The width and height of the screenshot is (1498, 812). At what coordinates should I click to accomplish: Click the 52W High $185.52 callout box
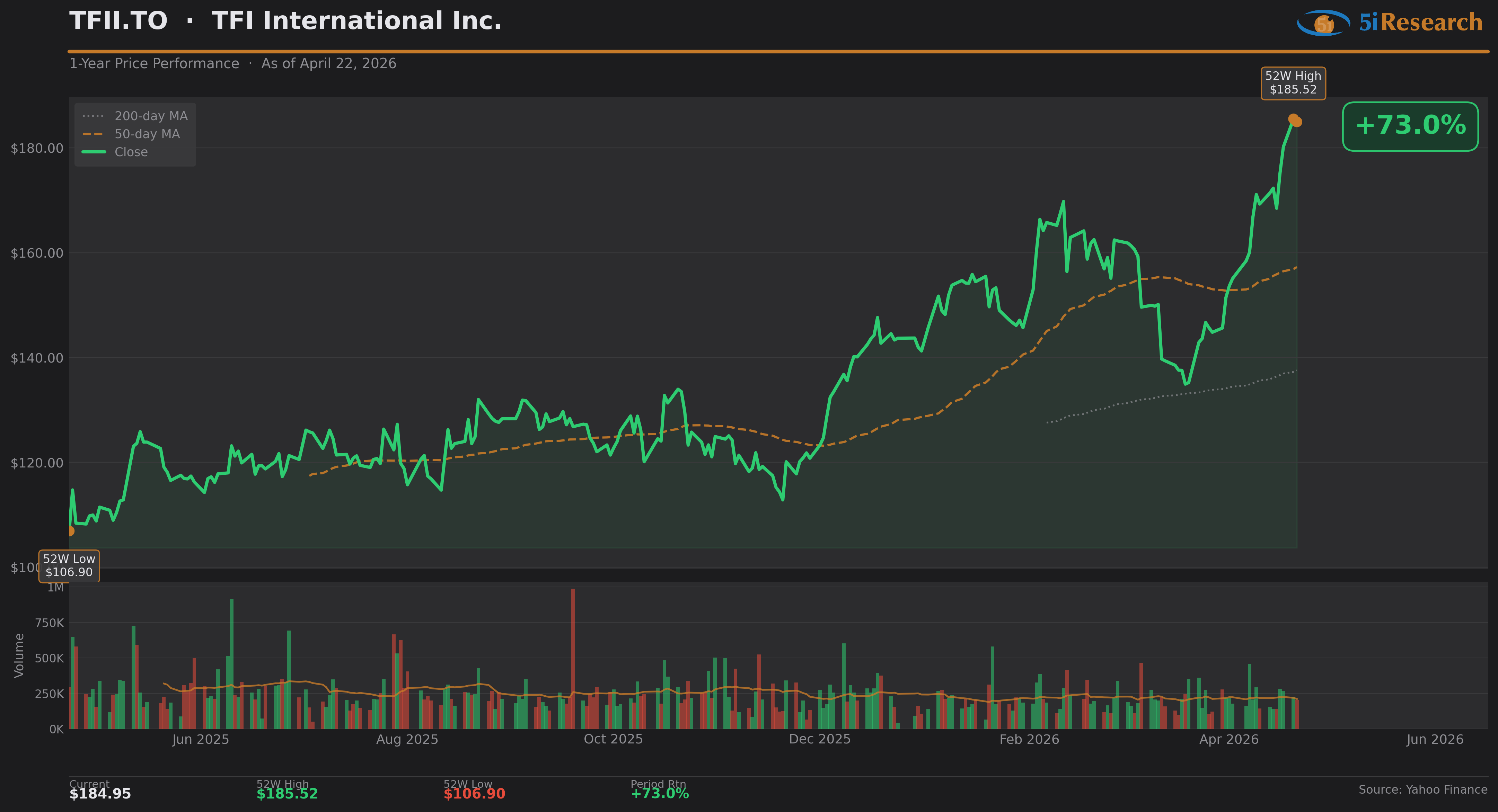coord(1293,83)
